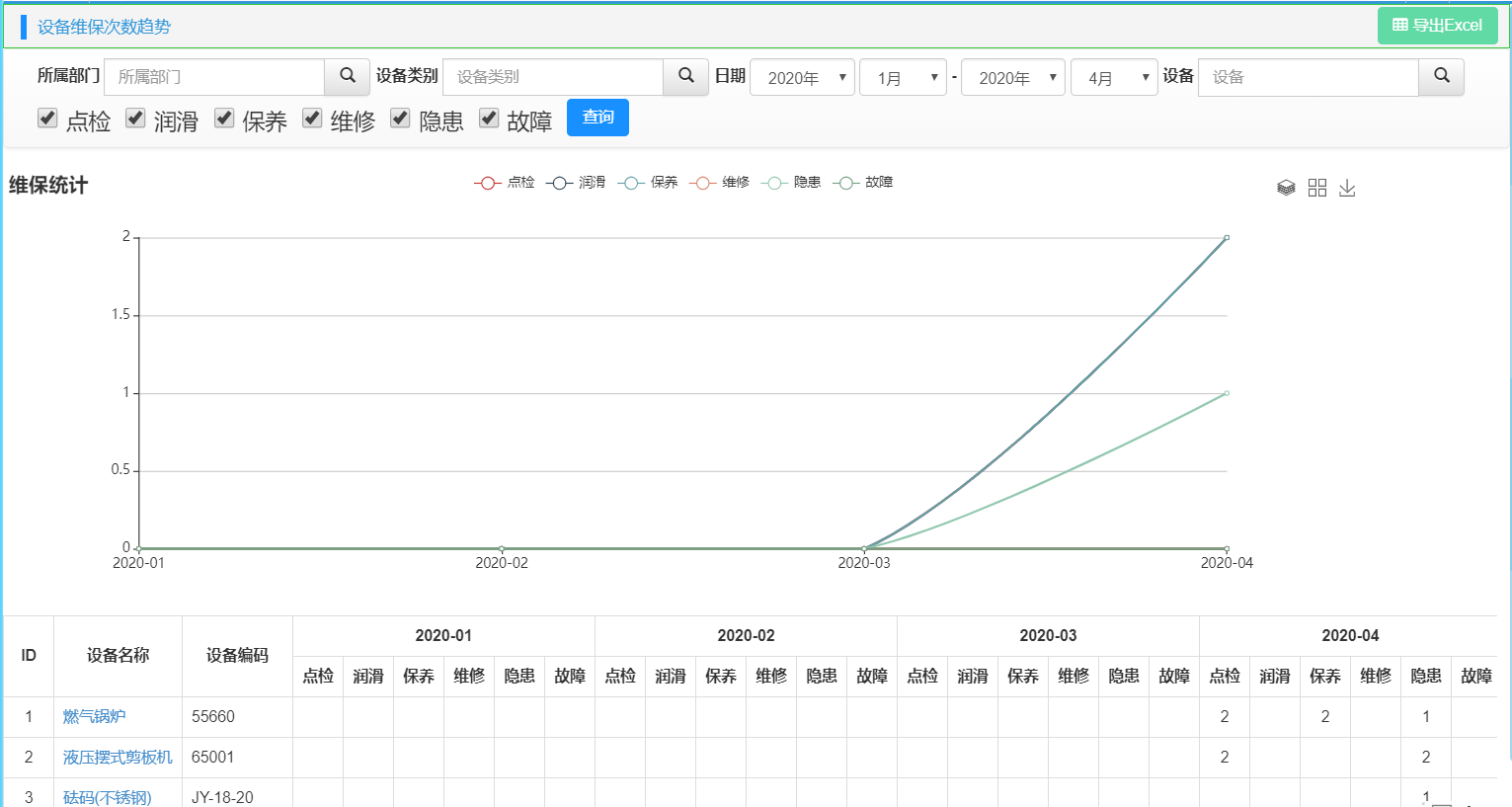Image resolution: width=1512 pixels, height=807 pixels.
Task: Click the 导出Excel export button
Action: pyautogui.click(x=1437, y=26)
